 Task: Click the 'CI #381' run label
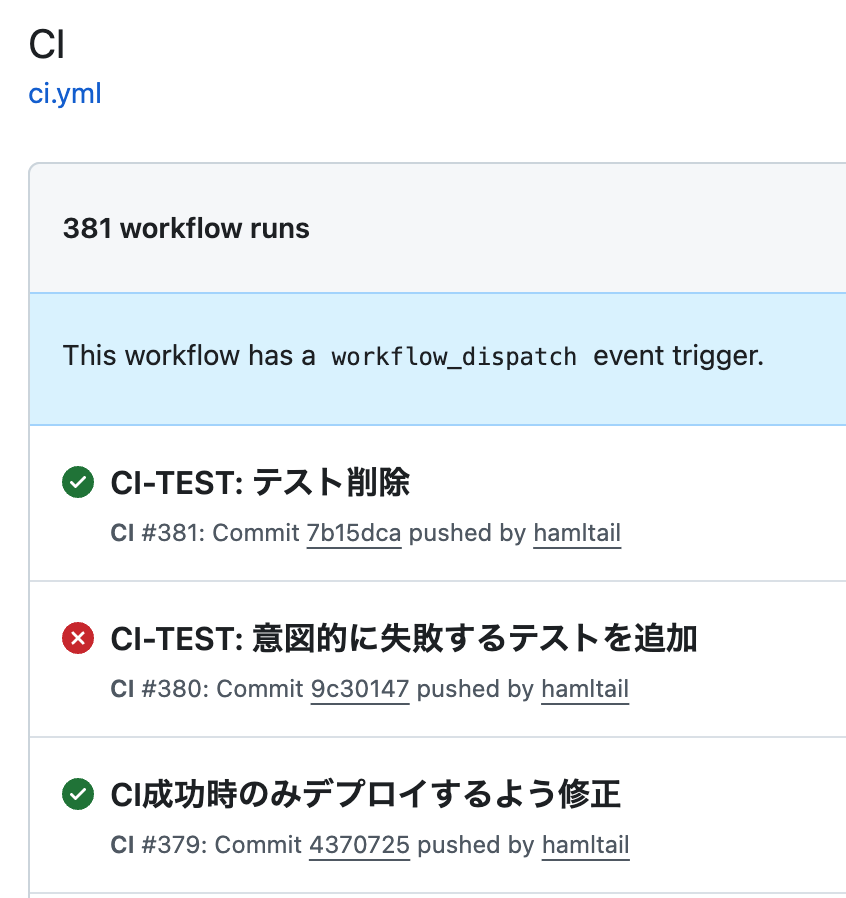(155, 533)
